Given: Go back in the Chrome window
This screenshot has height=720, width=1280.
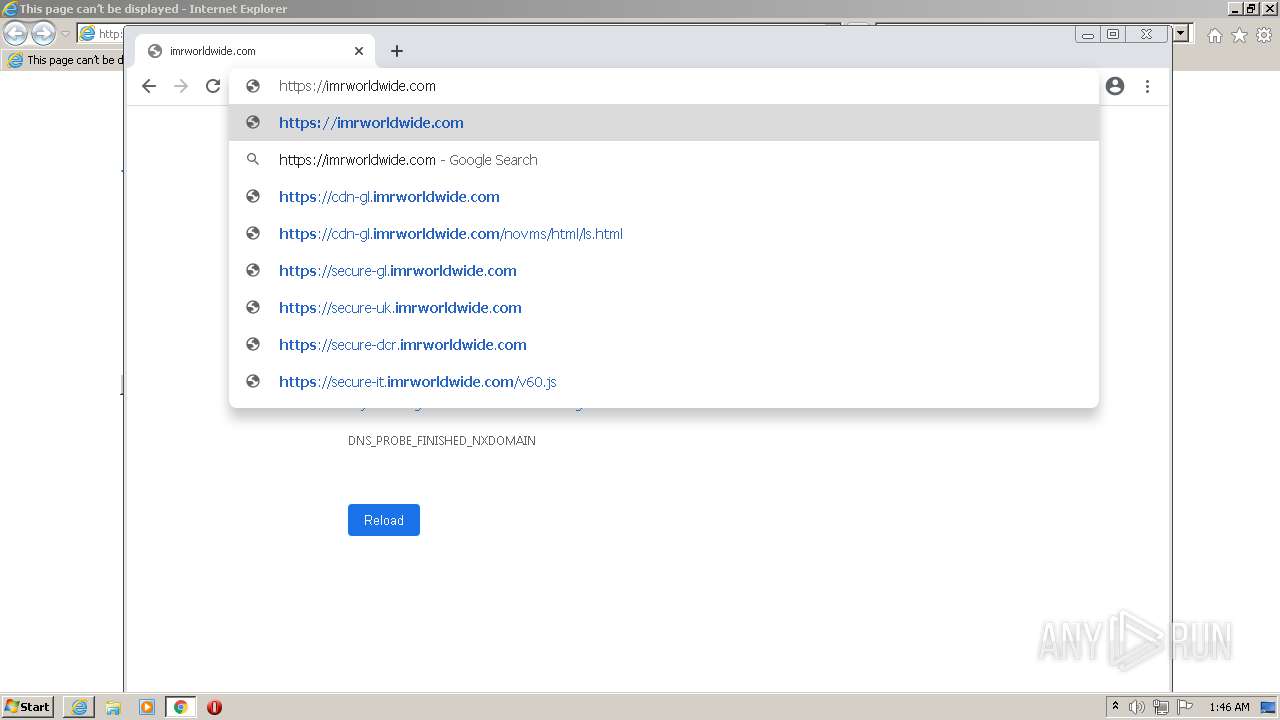Looking at the screenshot, I should coord(149,86).
